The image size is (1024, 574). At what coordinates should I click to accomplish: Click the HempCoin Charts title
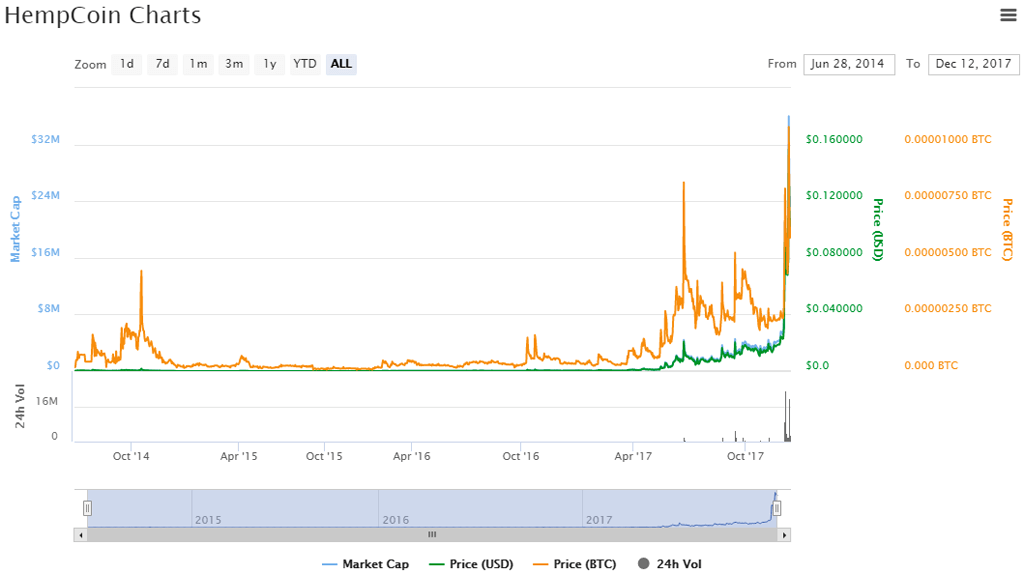click(103, 15)
